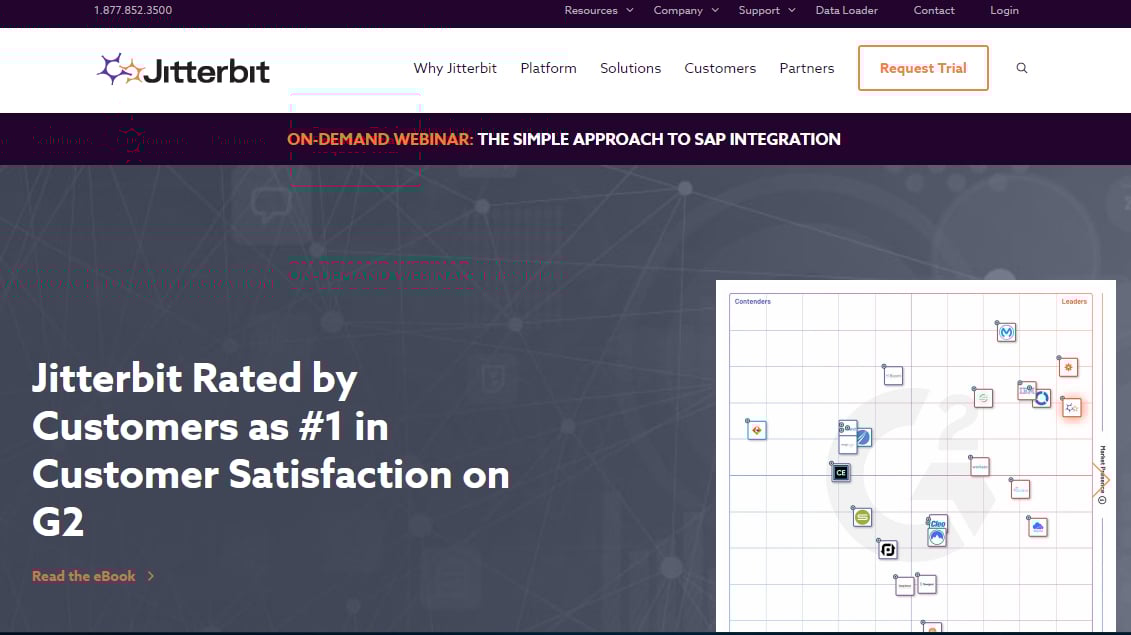Click the G2 grid report image

pos(915,456)
